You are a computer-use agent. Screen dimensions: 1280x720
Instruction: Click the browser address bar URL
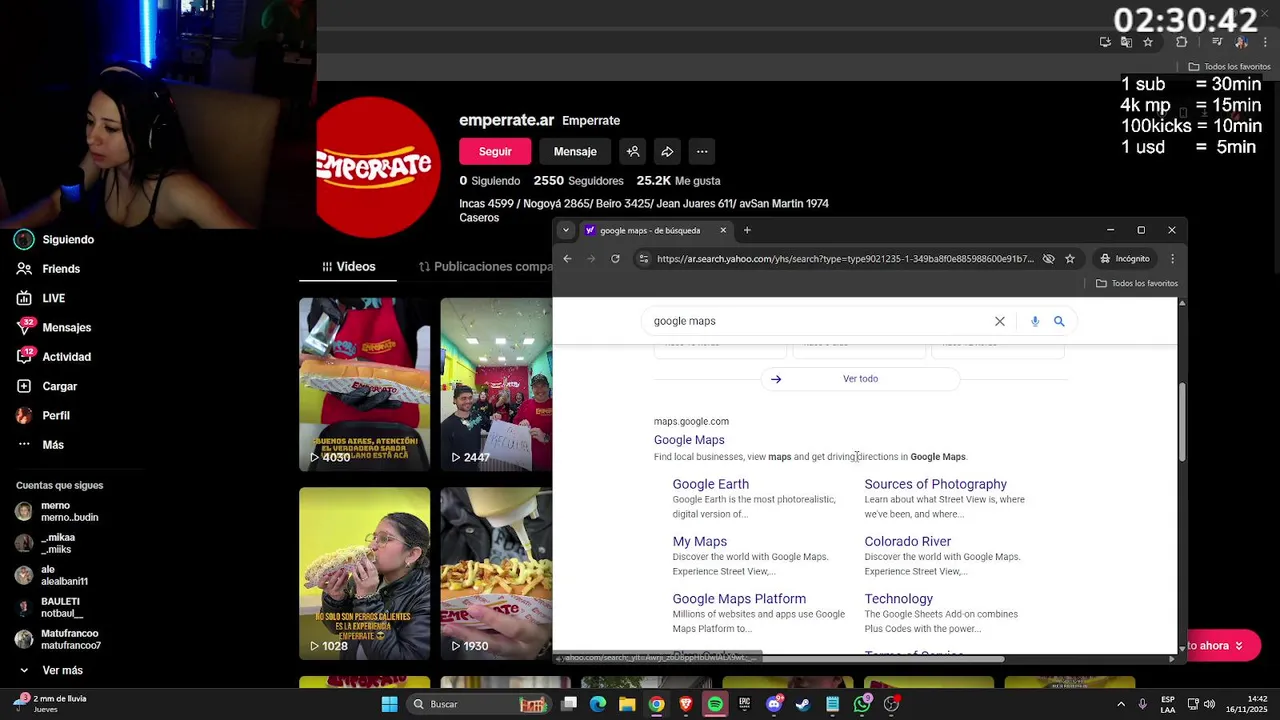845,259
